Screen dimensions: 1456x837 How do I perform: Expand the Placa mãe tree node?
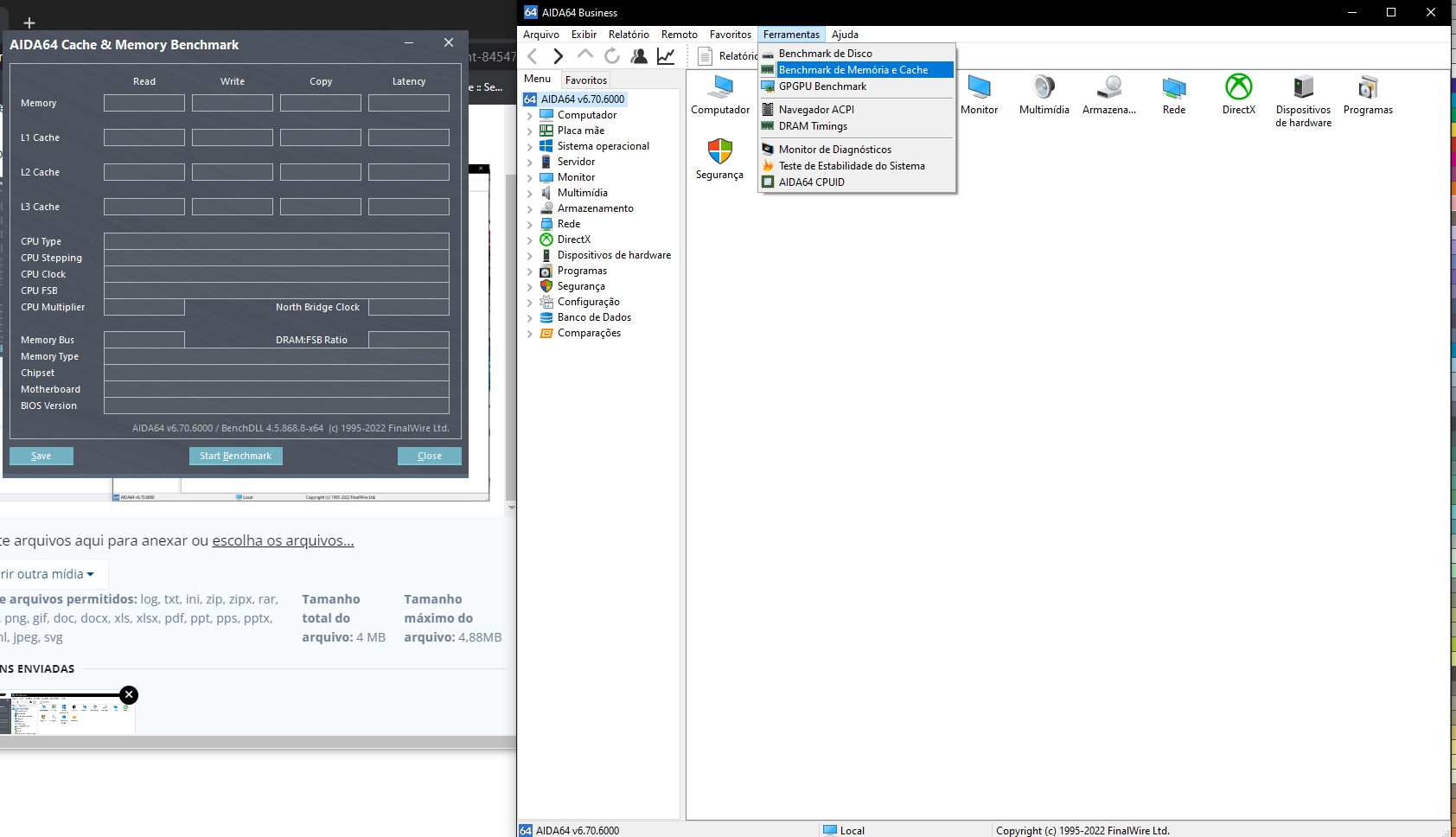[529, 131]
